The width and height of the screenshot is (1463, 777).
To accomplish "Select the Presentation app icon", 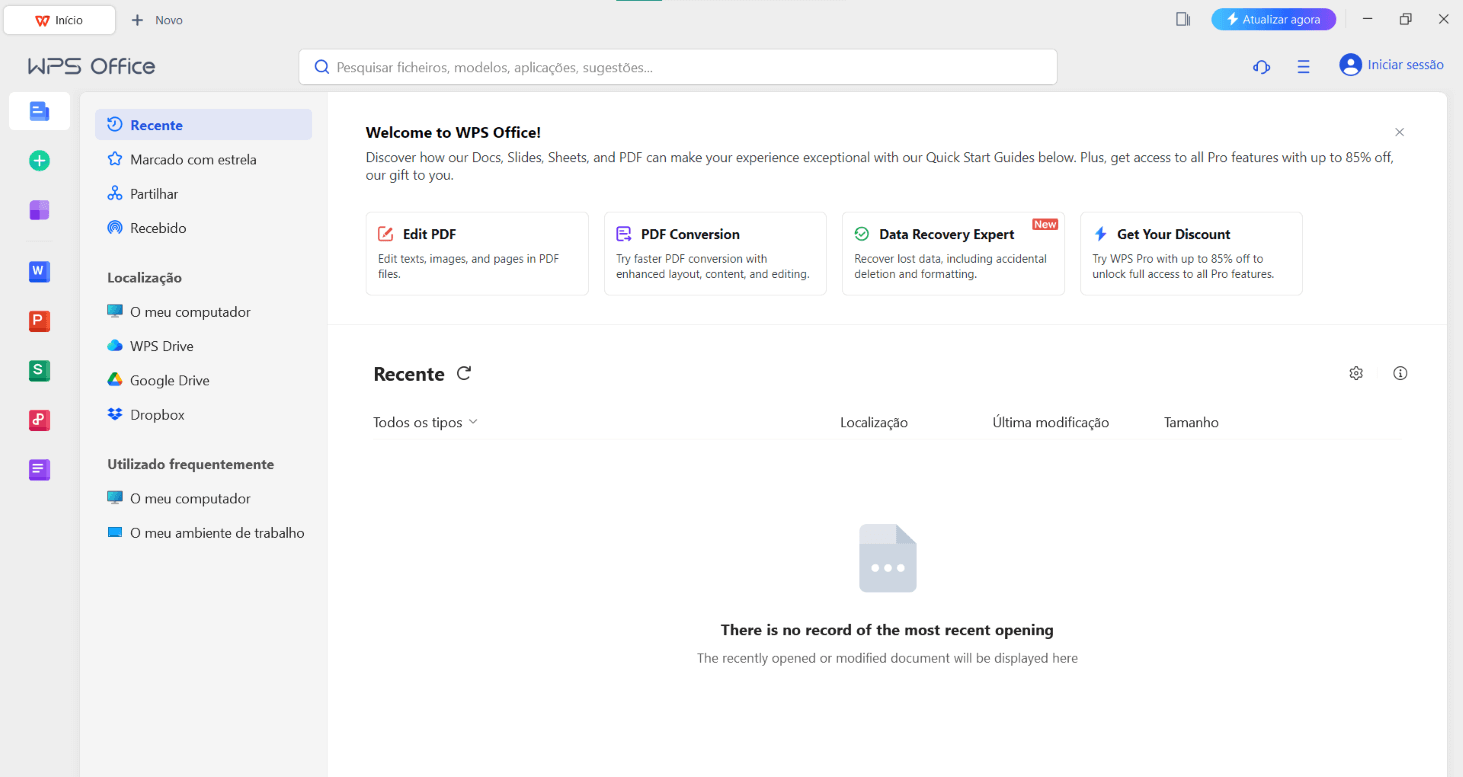I will (x=39, y=321).
